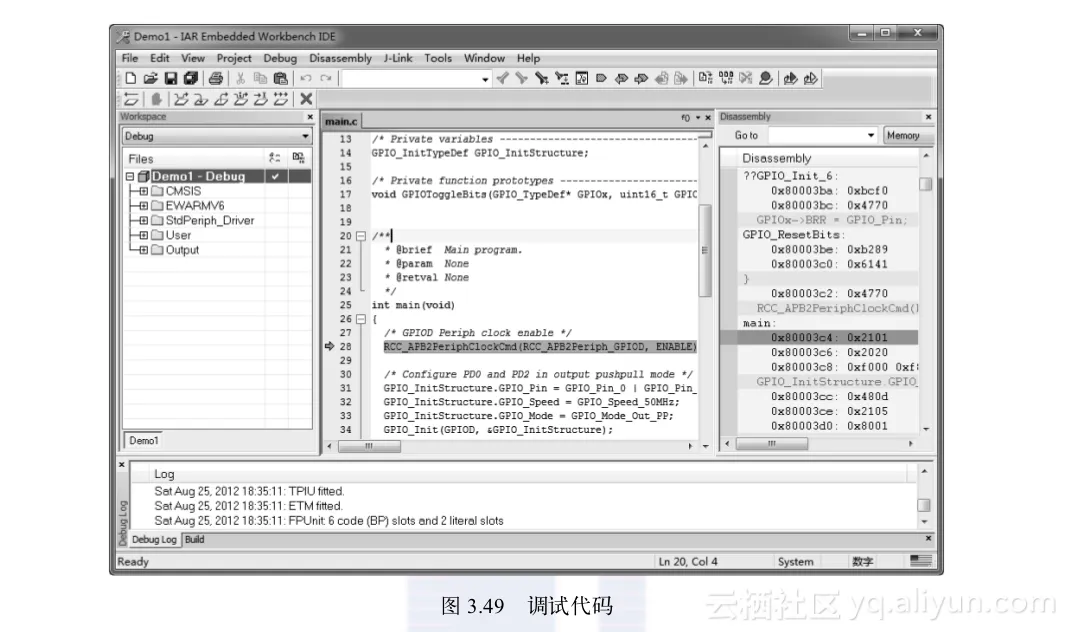Collapse the Demo1 - Debug project node
The height and width of the screenshot is (632, 1068).
tap(130, 176)
